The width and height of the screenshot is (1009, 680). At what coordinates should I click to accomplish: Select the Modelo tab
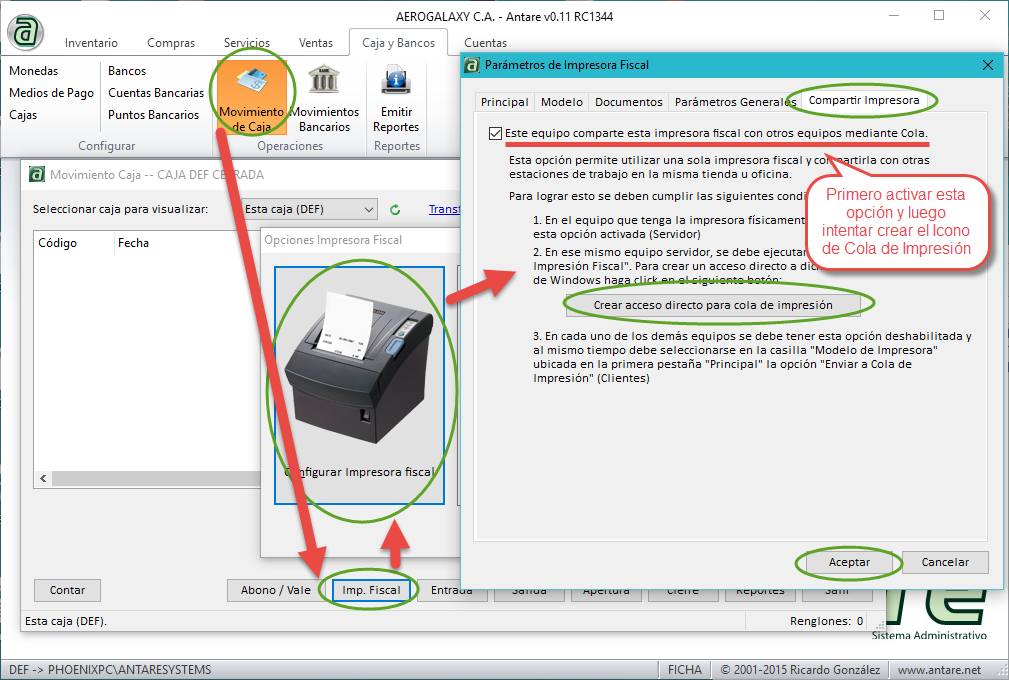[561, 102]
